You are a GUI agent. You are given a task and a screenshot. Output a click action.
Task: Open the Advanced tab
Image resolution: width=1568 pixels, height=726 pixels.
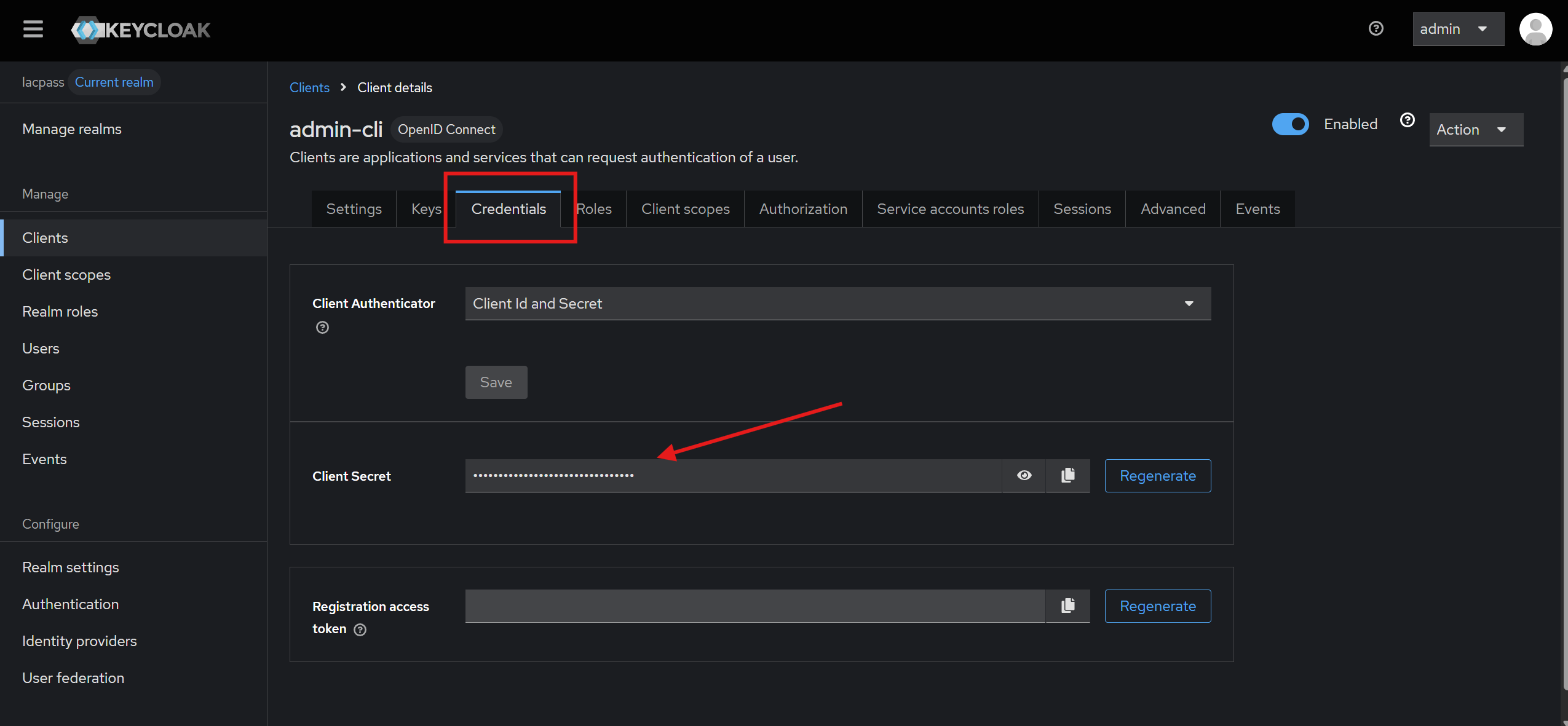[1173, 209]
